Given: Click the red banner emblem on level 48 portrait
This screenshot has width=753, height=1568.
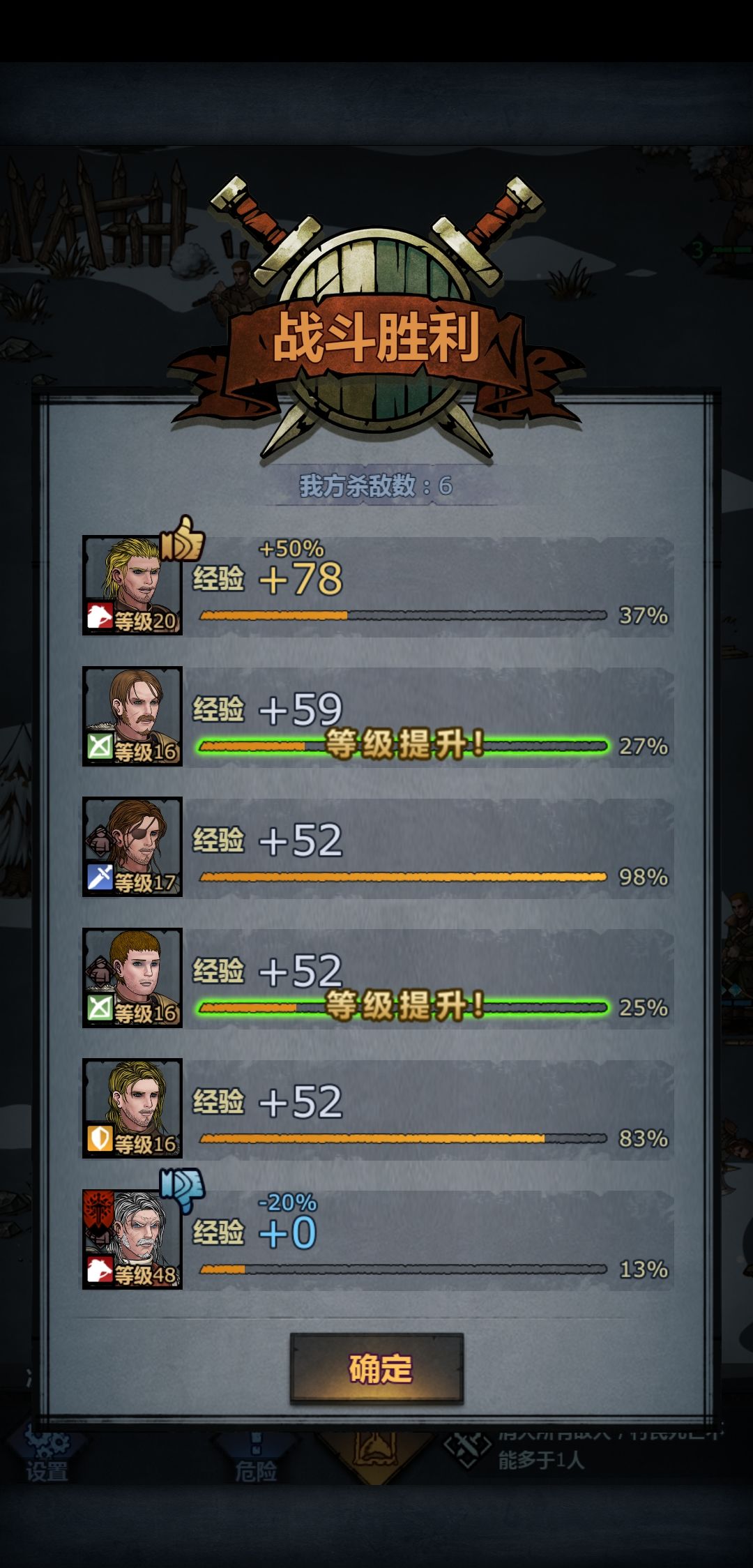Looking at the screenshot, I should 98,1212.
